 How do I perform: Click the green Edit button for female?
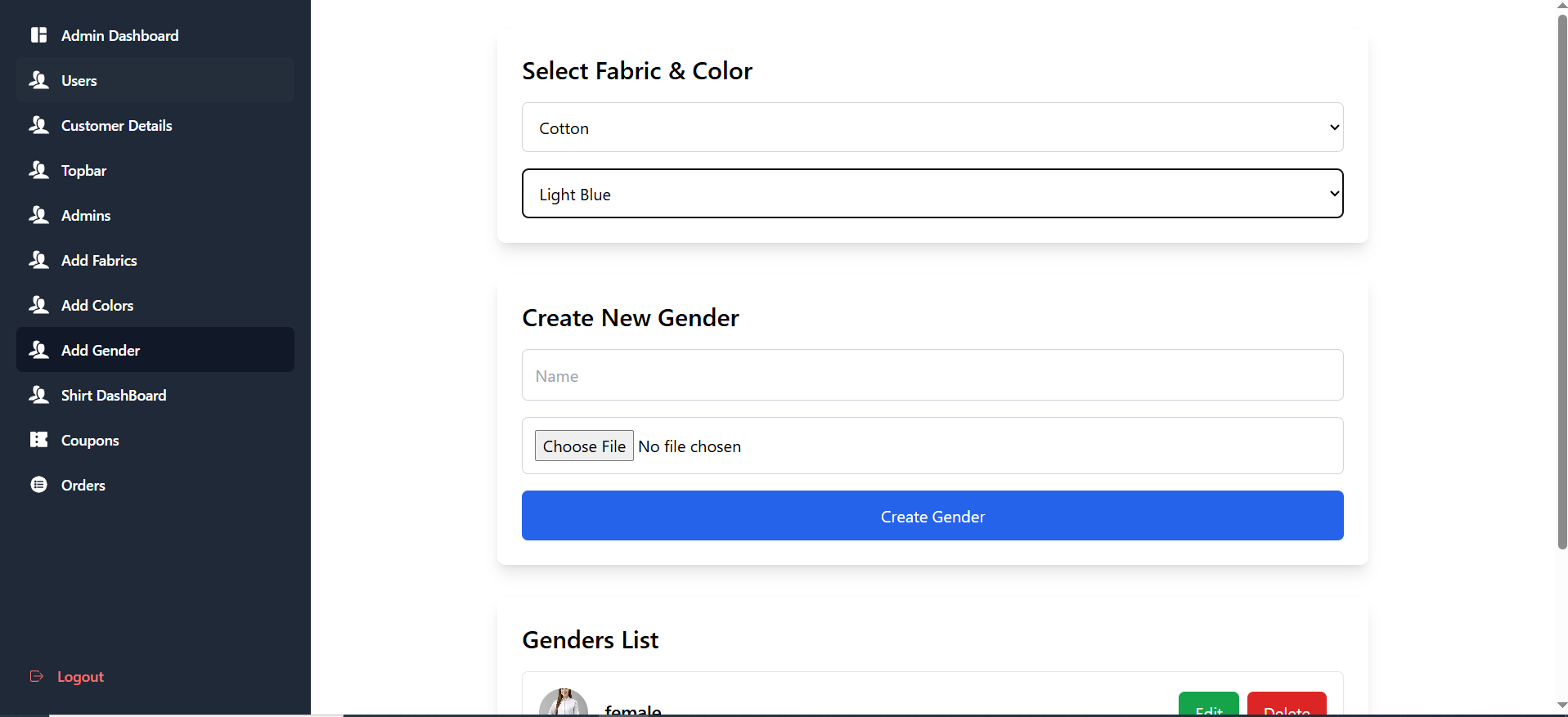point(1208,706)
